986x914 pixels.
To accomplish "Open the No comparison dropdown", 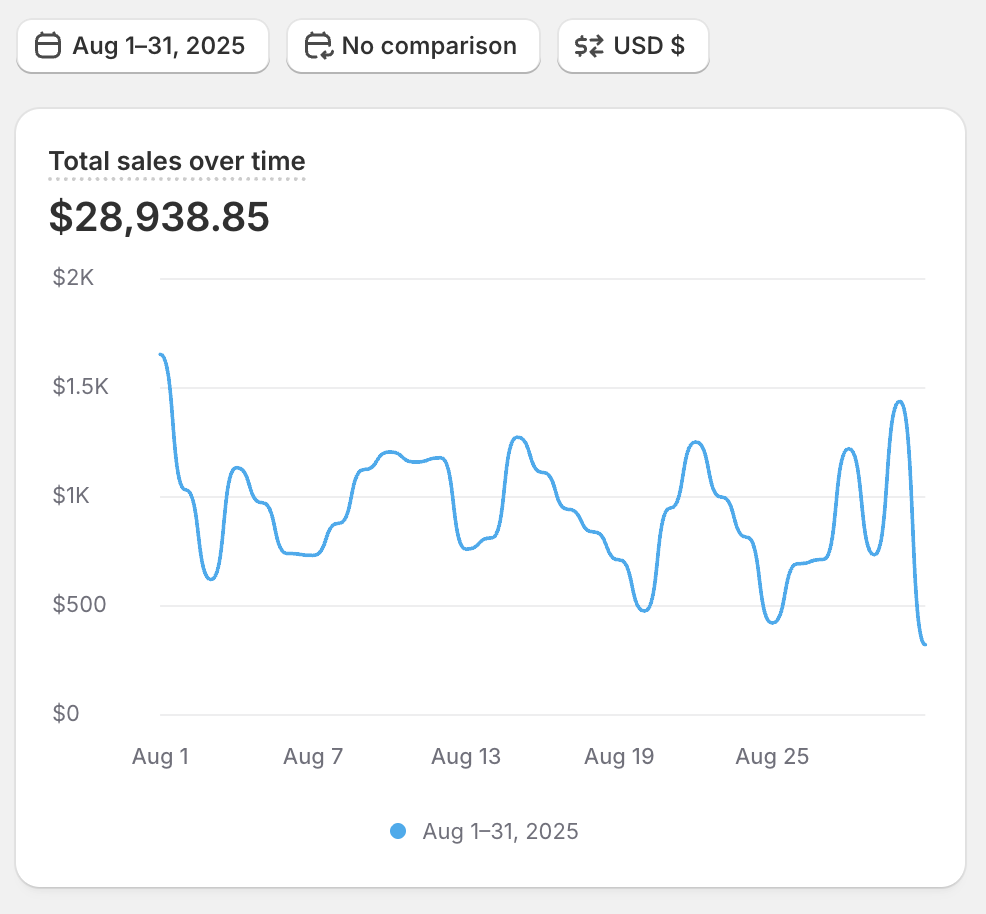I will (413, 46).
